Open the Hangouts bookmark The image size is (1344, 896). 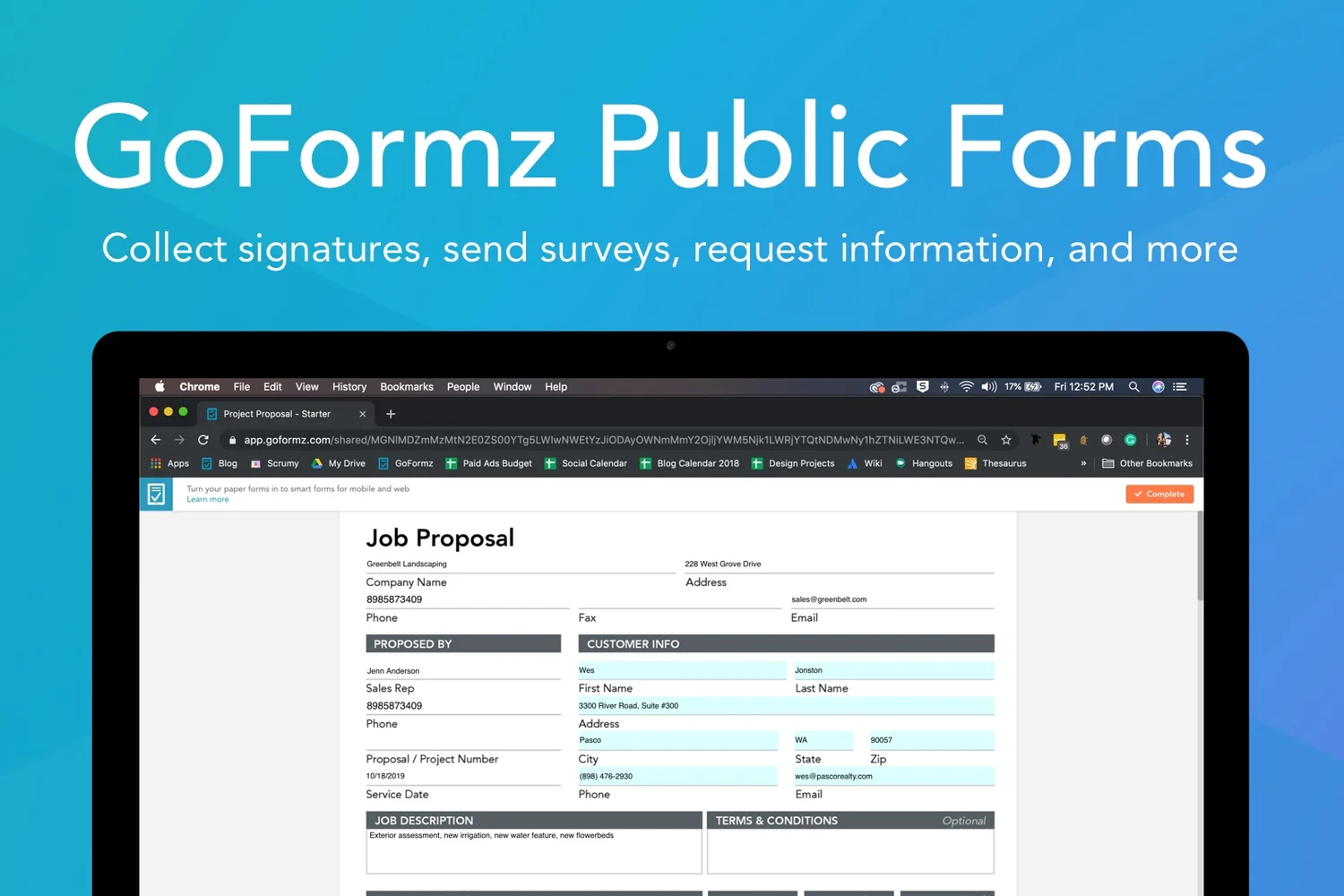point(923,463)
